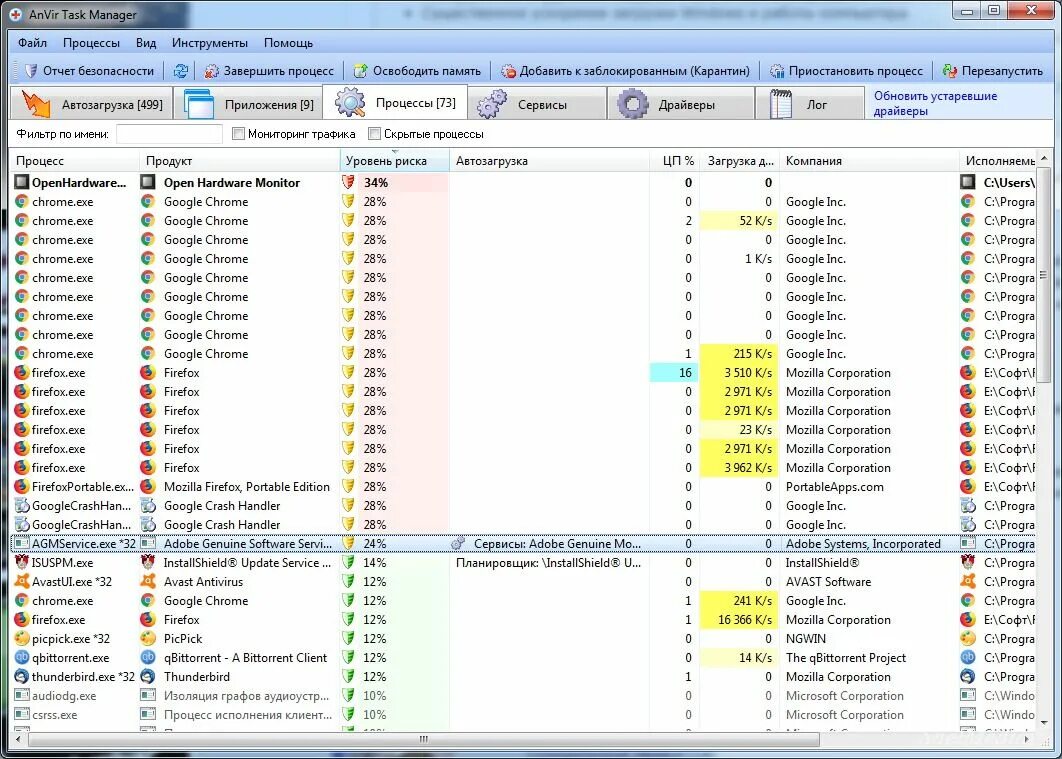
Task: Click the Обновить устаревшие драйверы link
Action: (x=935, y=104)
